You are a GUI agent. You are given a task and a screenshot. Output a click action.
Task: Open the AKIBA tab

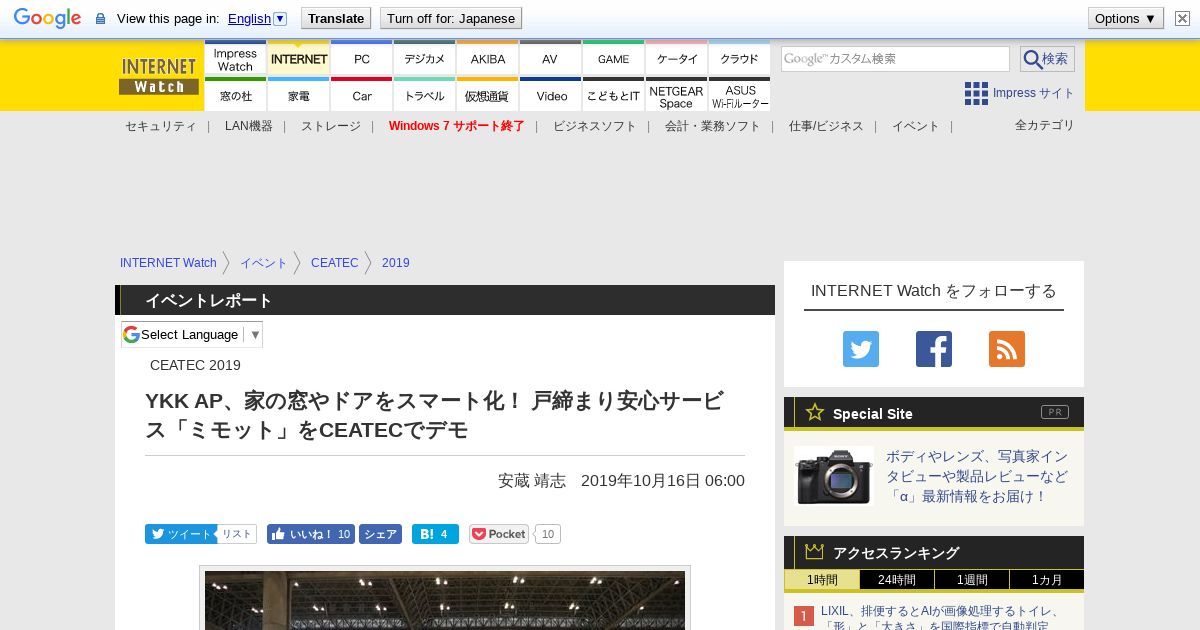pyautogui.click(x=487, y=58)
